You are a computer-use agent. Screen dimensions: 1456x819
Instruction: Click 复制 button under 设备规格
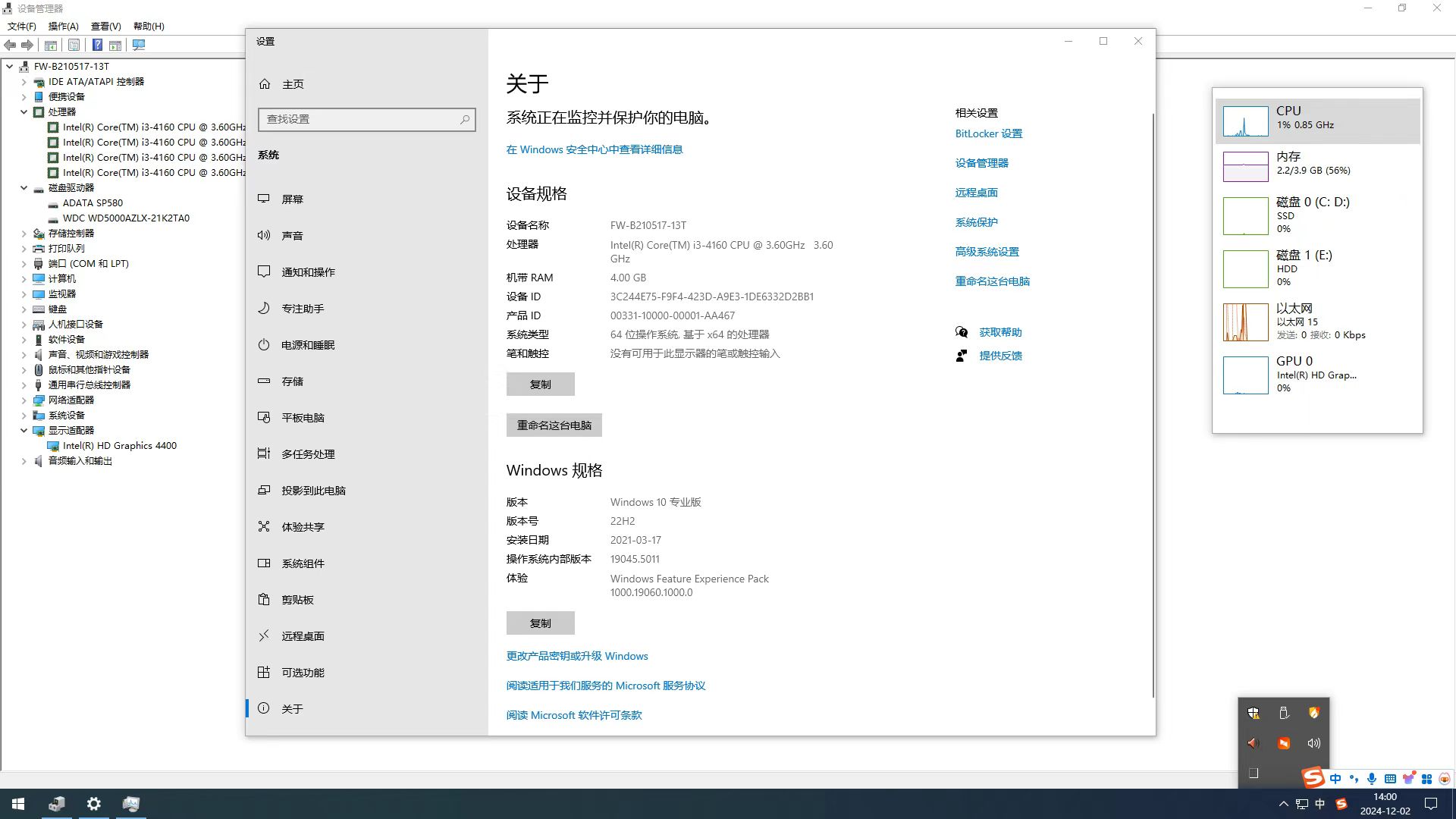coord(541,384)
